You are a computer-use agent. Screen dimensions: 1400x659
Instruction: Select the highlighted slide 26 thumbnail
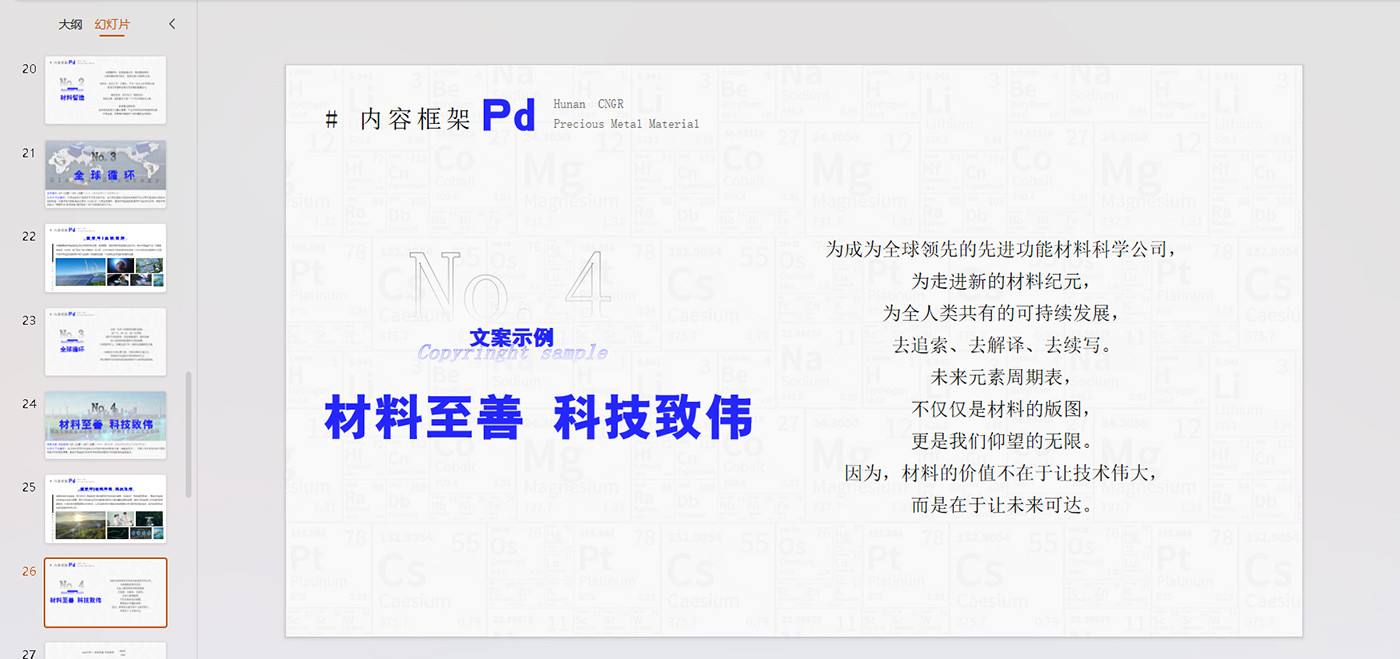coord(105,593)
